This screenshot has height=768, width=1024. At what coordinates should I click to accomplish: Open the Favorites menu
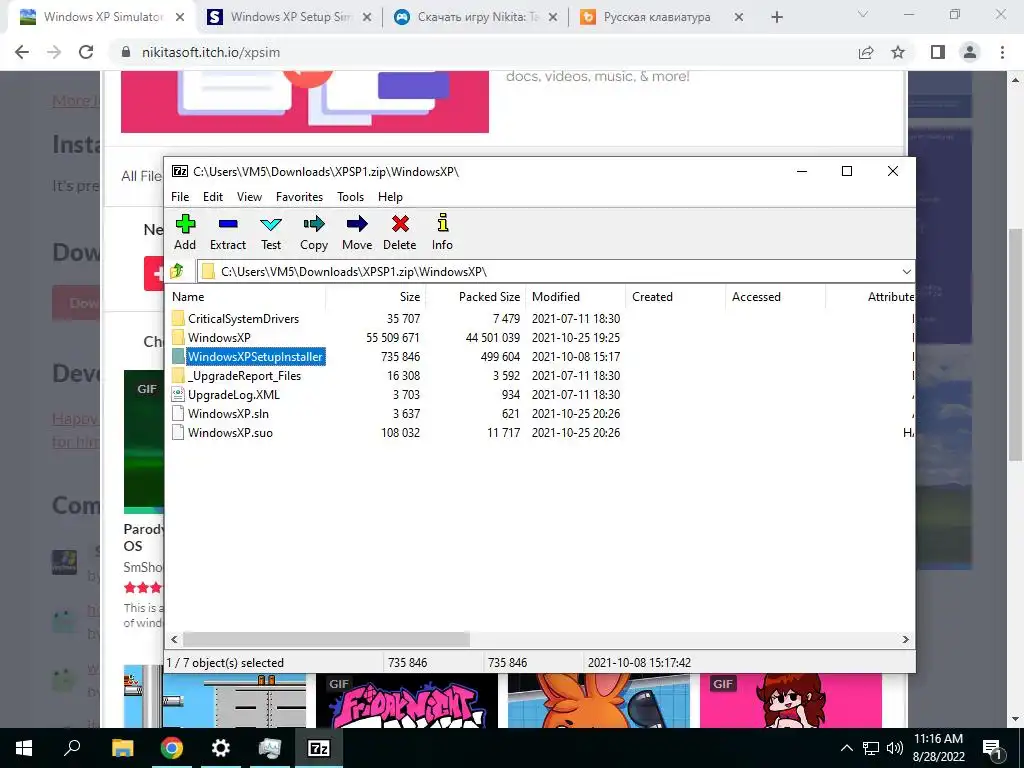300,197
